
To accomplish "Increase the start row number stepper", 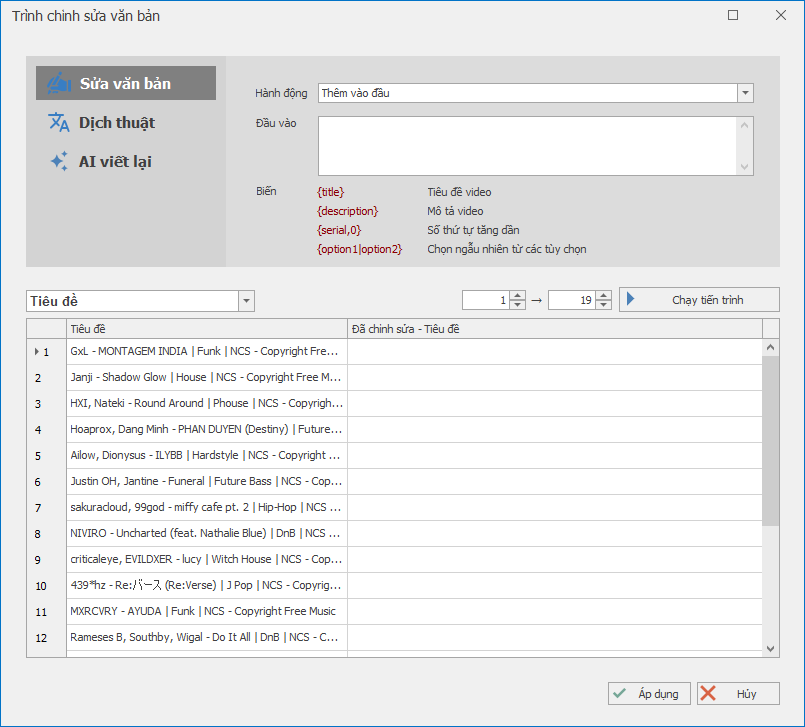I will click(517, 296).
